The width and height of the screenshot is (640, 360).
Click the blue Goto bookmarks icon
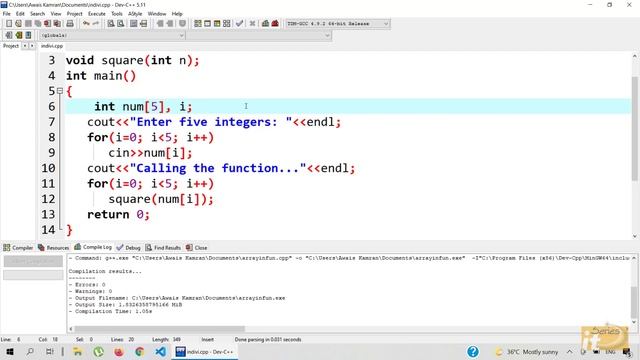(x=28, y=35)
